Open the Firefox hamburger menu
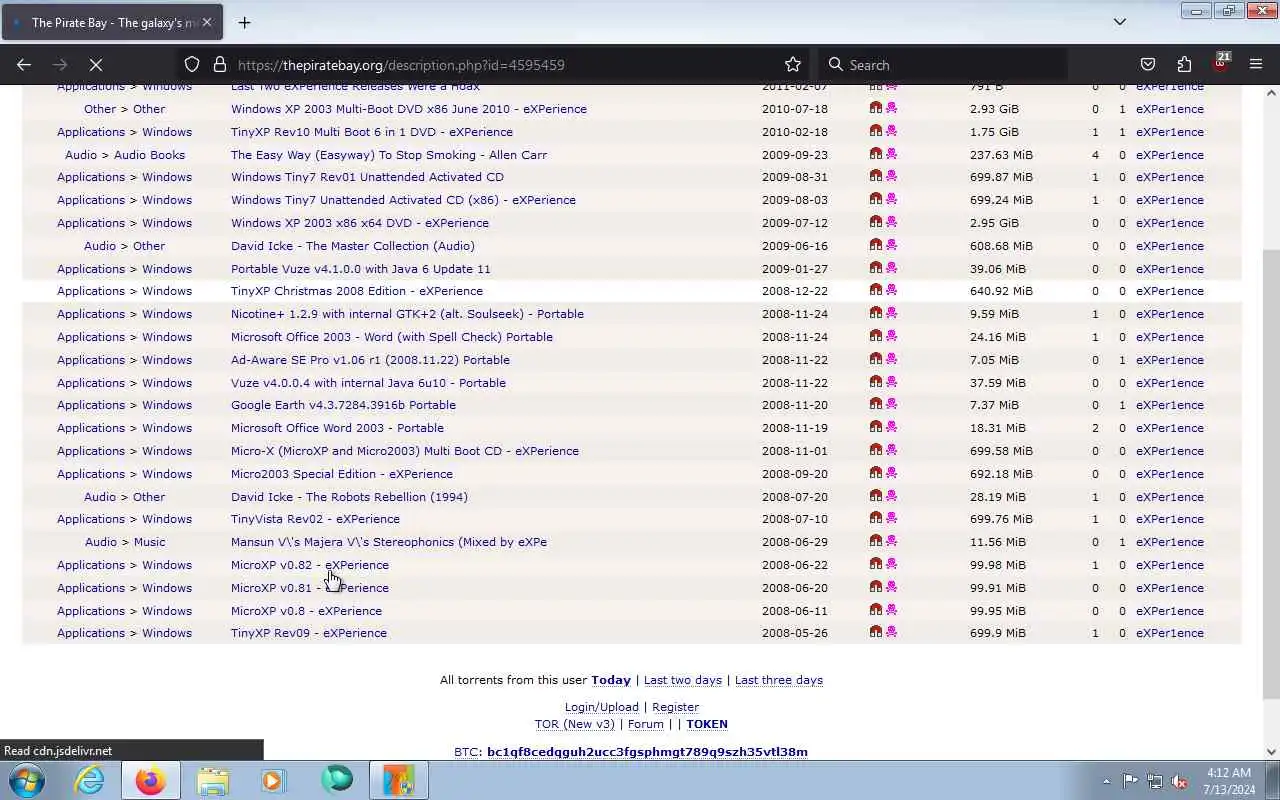Image resolution: width=1280 pixels, height=800 pixels. pyautogui.click(x=1256, y=64)
